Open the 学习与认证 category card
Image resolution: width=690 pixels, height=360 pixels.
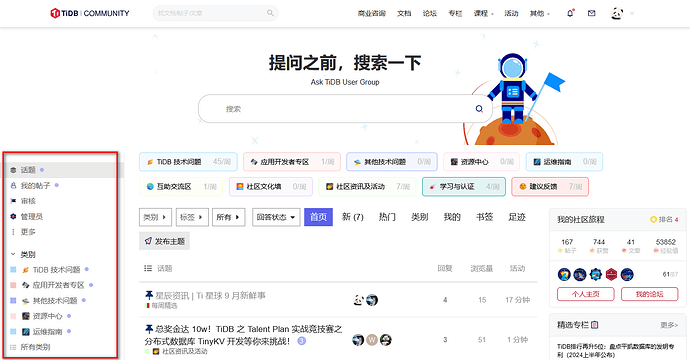click(x=464, y=187)
